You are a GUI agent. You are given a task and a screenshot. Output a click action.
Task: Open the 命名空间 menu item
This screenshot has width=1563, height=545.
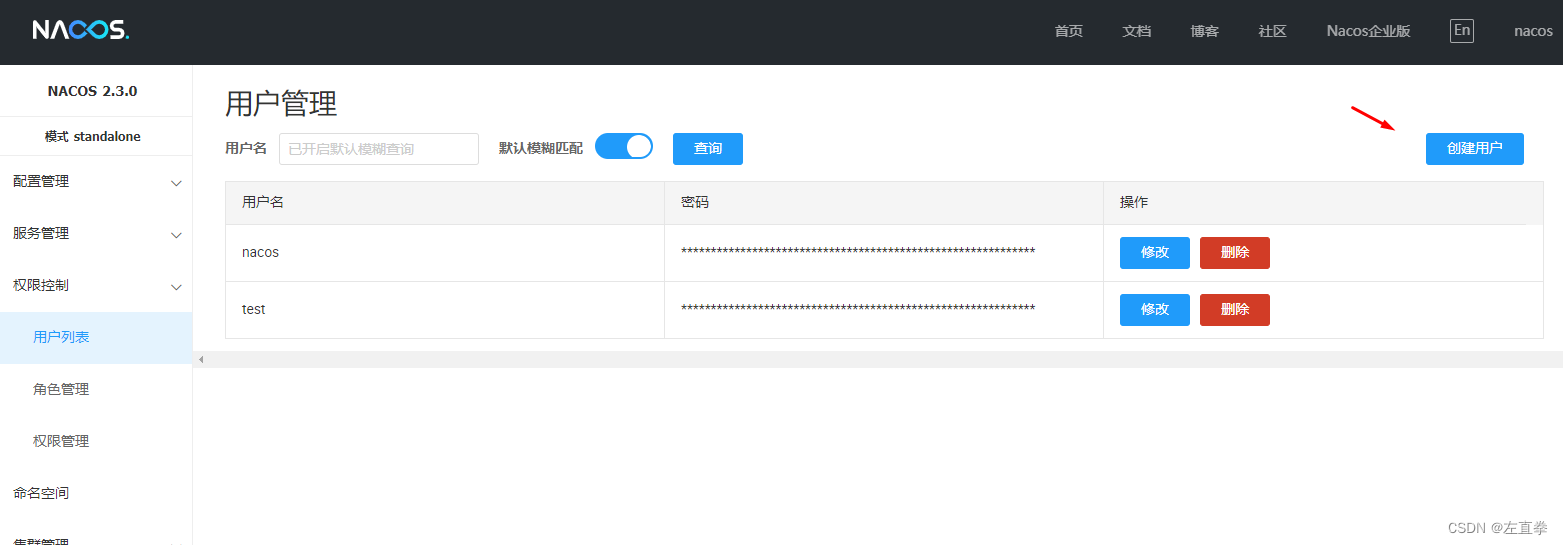click(96, 493)
